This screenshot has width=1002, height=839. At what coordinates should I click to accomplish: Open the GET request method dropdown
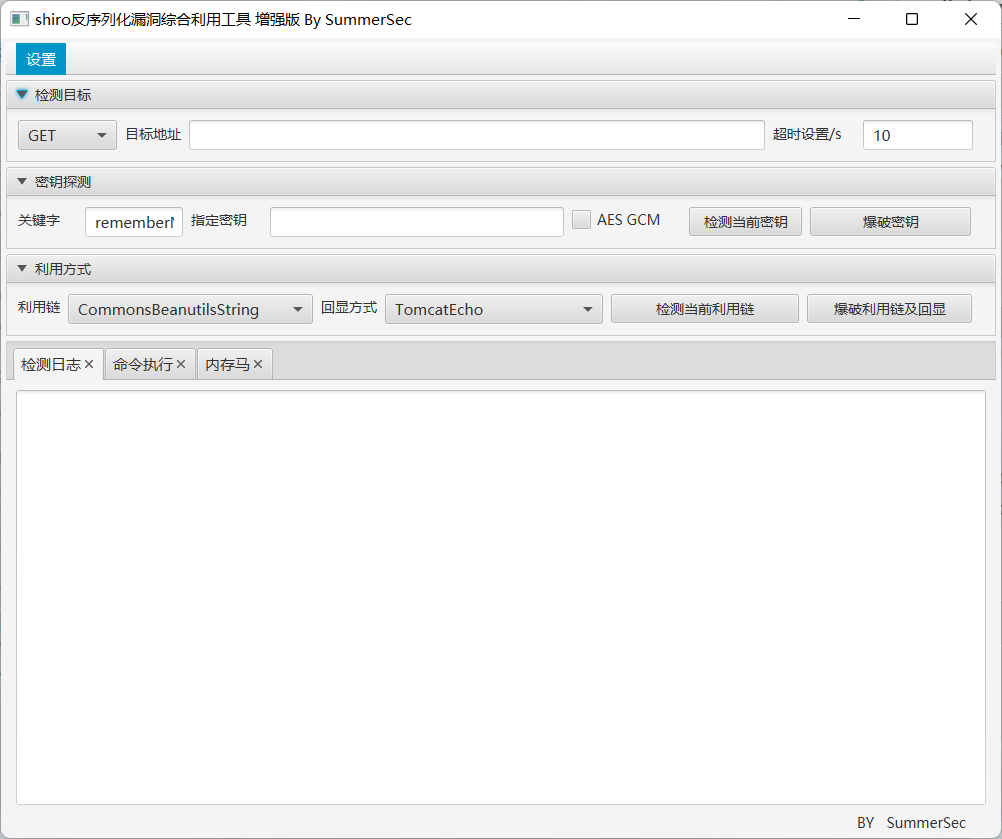[x=67, y=135]
